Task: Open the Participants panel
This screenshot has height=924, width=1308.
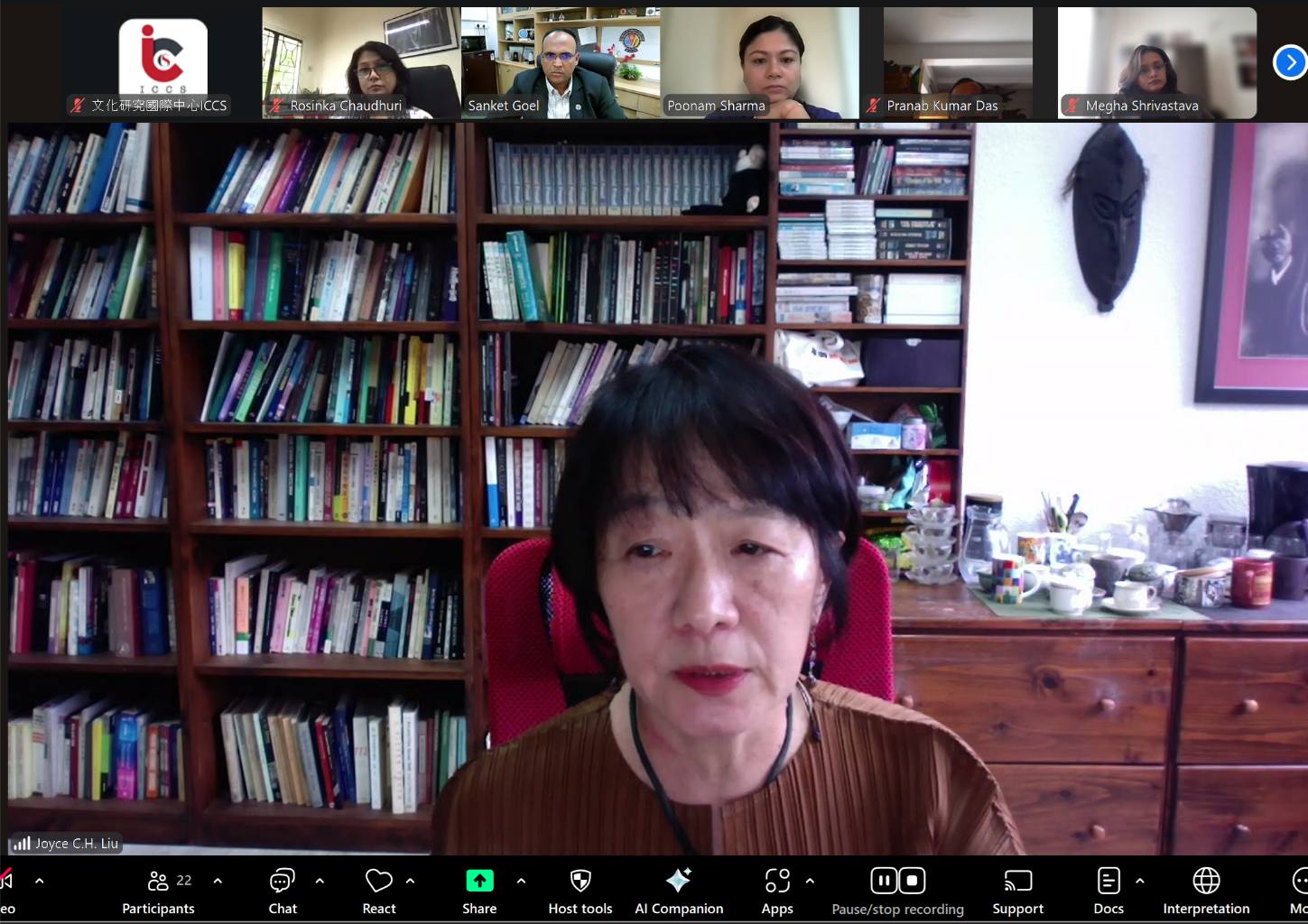Action: (x=159, y=891)
